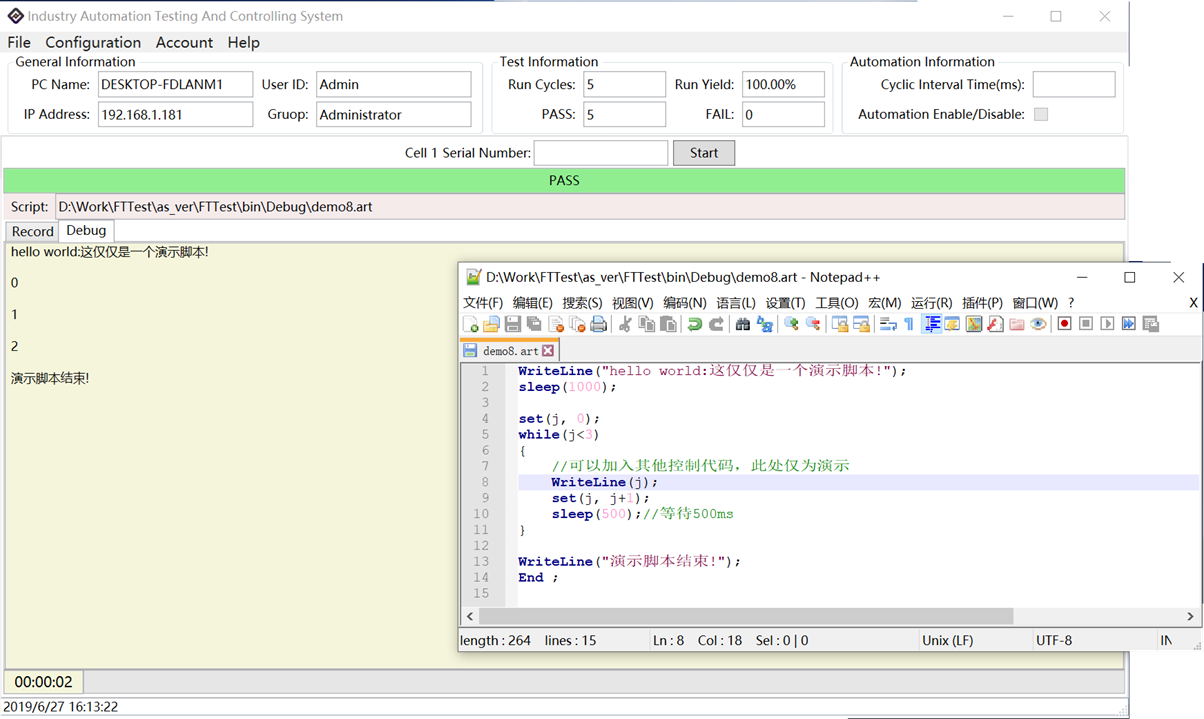This screenshot has width=1204, height=719.
Task: Click the Zoom In magnifier icon
Action: (x=791, y=324)
